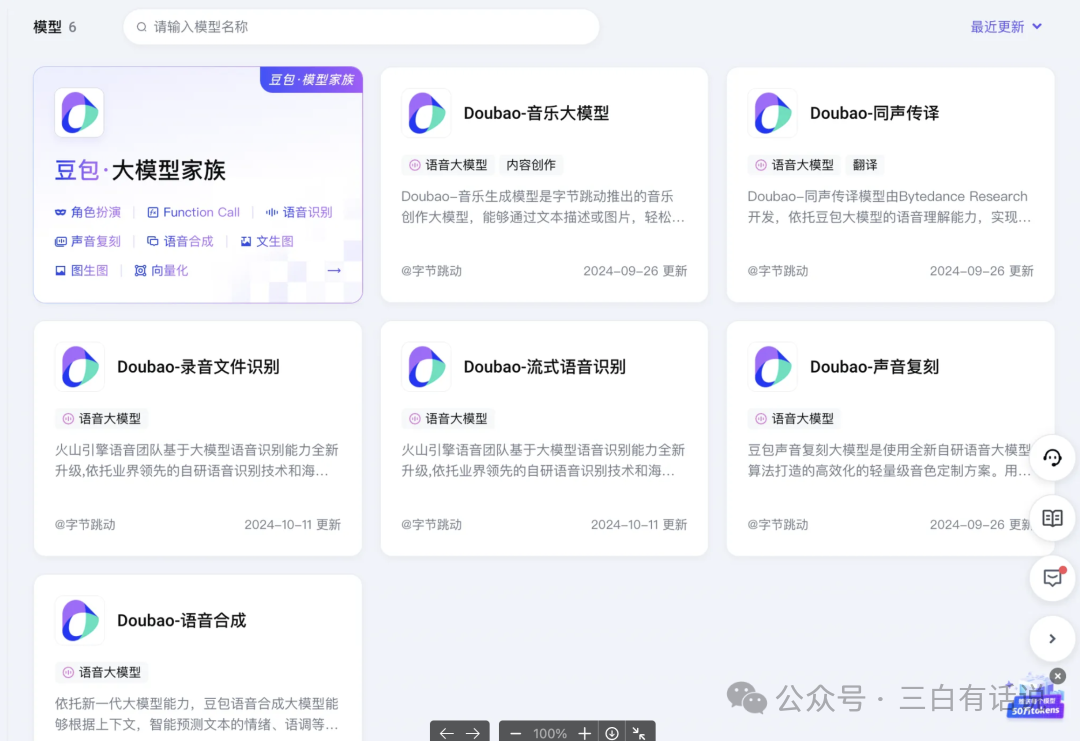This screenshot has height=741, width=1080.
Task: Open the Doubao-语音合成 card title
Action: 182,620
